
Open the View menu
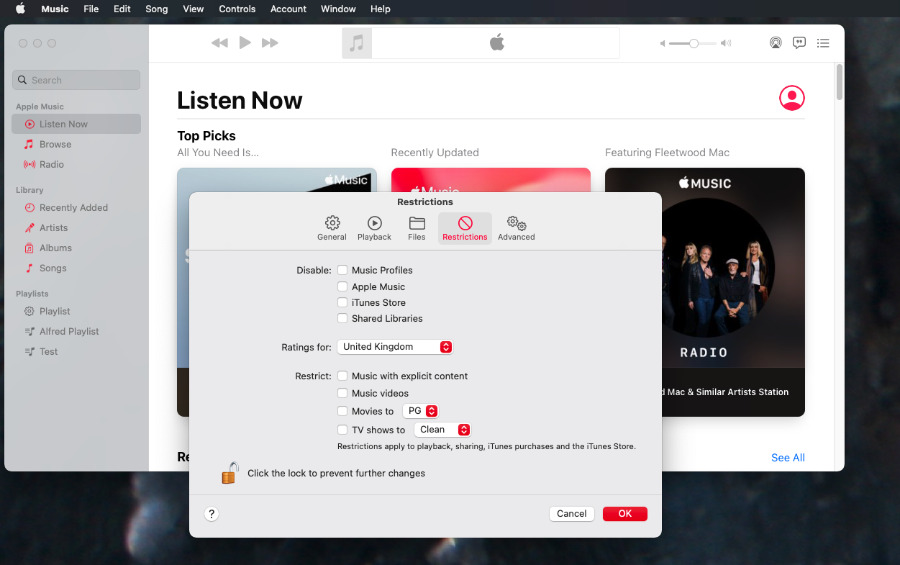193,9
